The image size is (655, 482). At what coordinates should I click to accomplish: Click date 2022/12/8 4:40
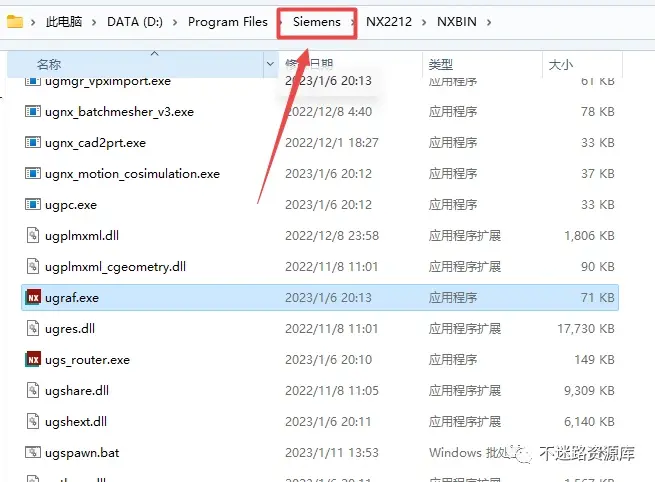pos(328,112)
